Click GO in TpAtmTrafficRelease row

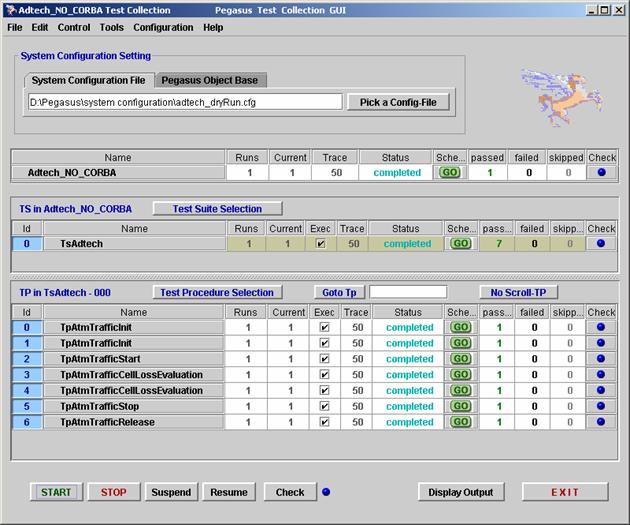click(x=460, y=422)
